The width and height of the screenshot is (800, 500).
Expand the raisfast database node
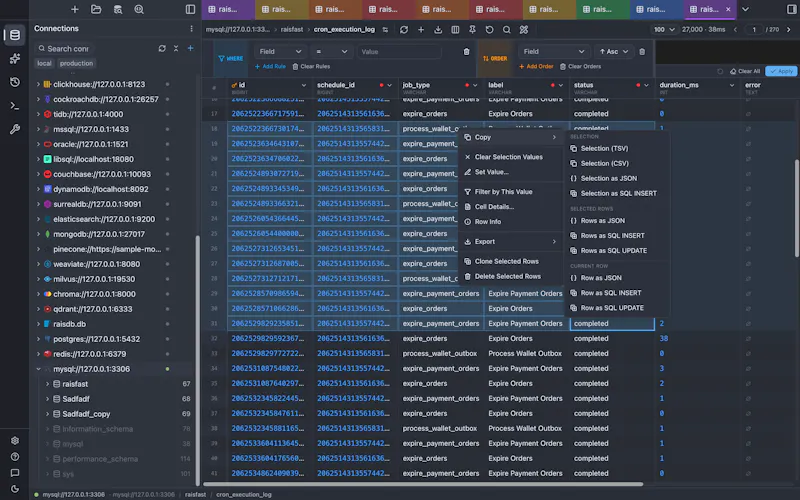tap(47, 384)
